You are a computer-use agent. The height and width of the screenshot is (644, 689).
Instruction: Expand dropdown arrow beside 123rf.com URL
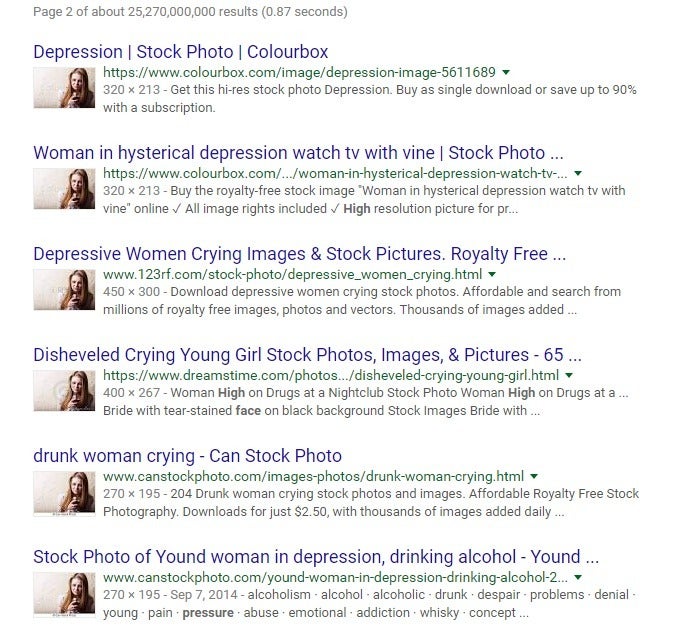492,274
